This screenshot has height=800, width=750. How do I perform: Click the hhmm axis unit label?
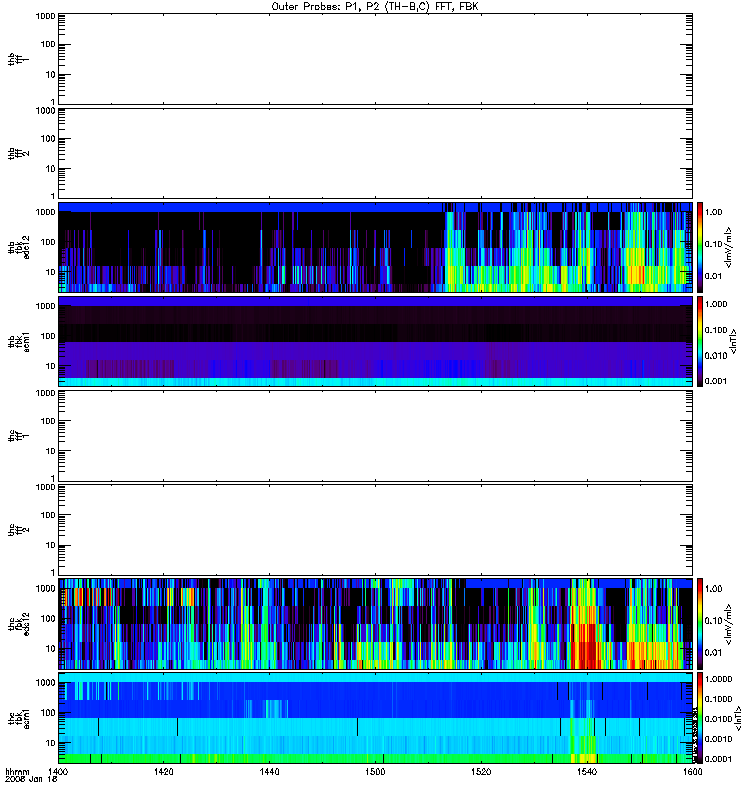(x=17, y=771)
